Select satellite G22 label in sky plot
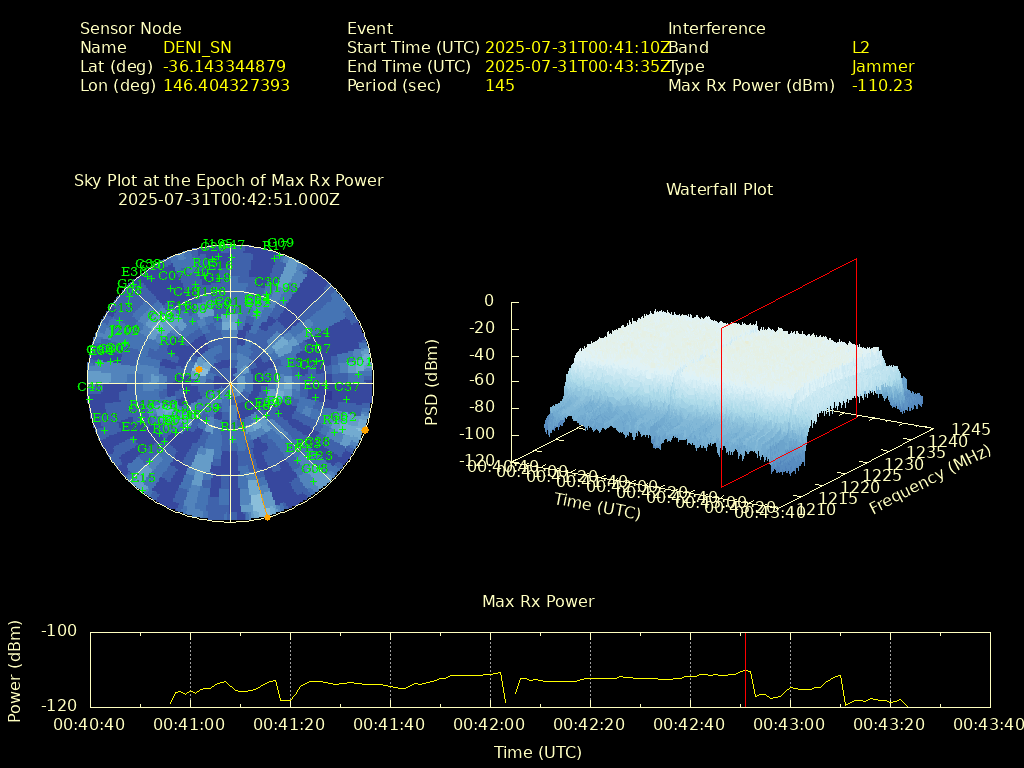Image resolution: width=1024 pixels, height=768 pixels. coord(185,378)
